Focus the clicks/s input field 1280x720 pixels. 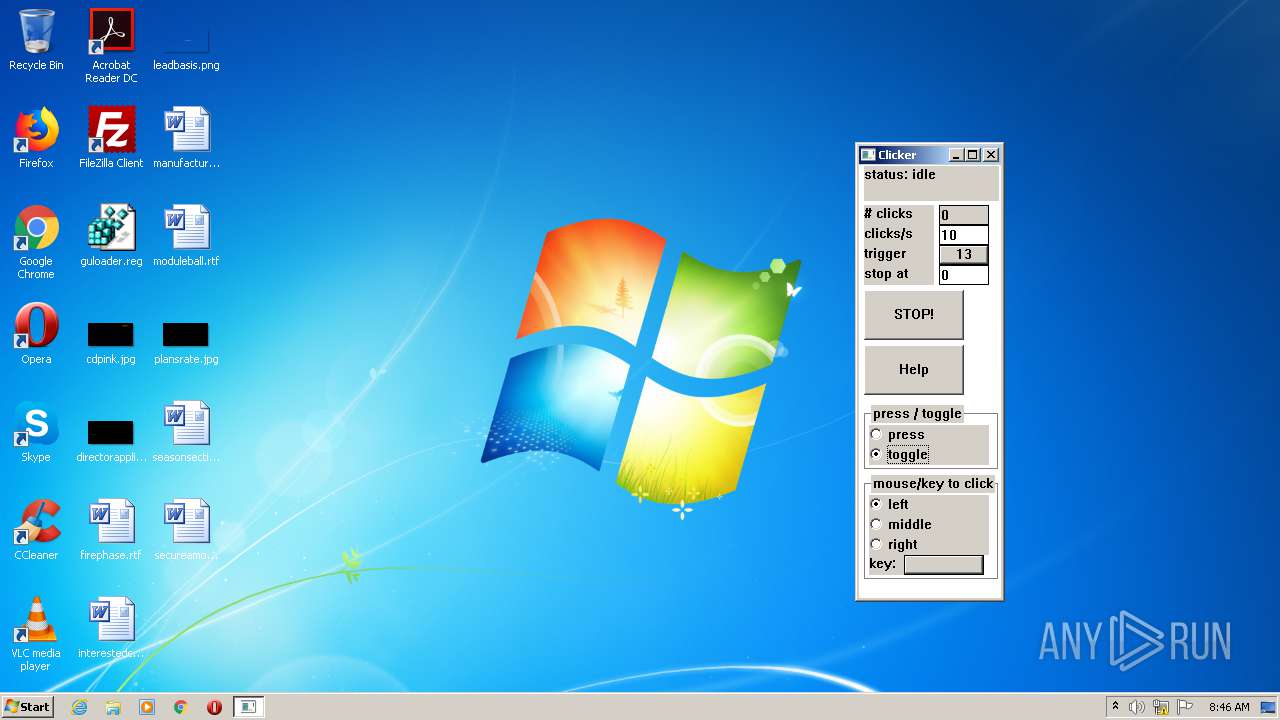pos(964,235)
